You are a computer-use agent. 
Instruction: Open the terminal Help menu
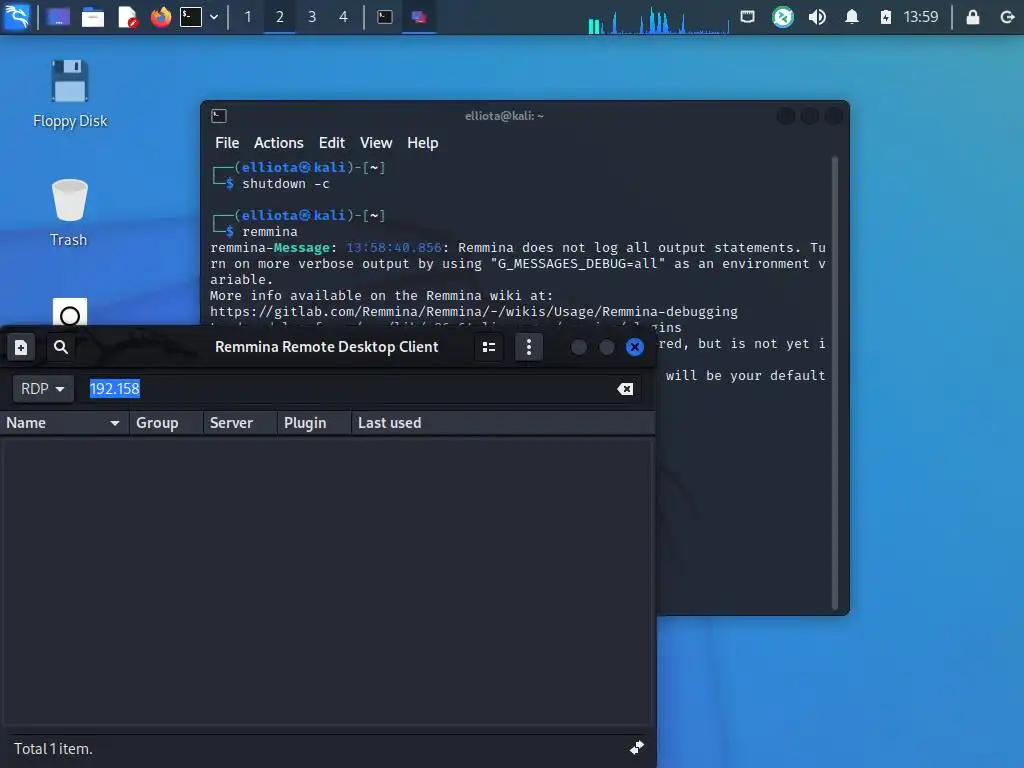[x=423, y=143]
